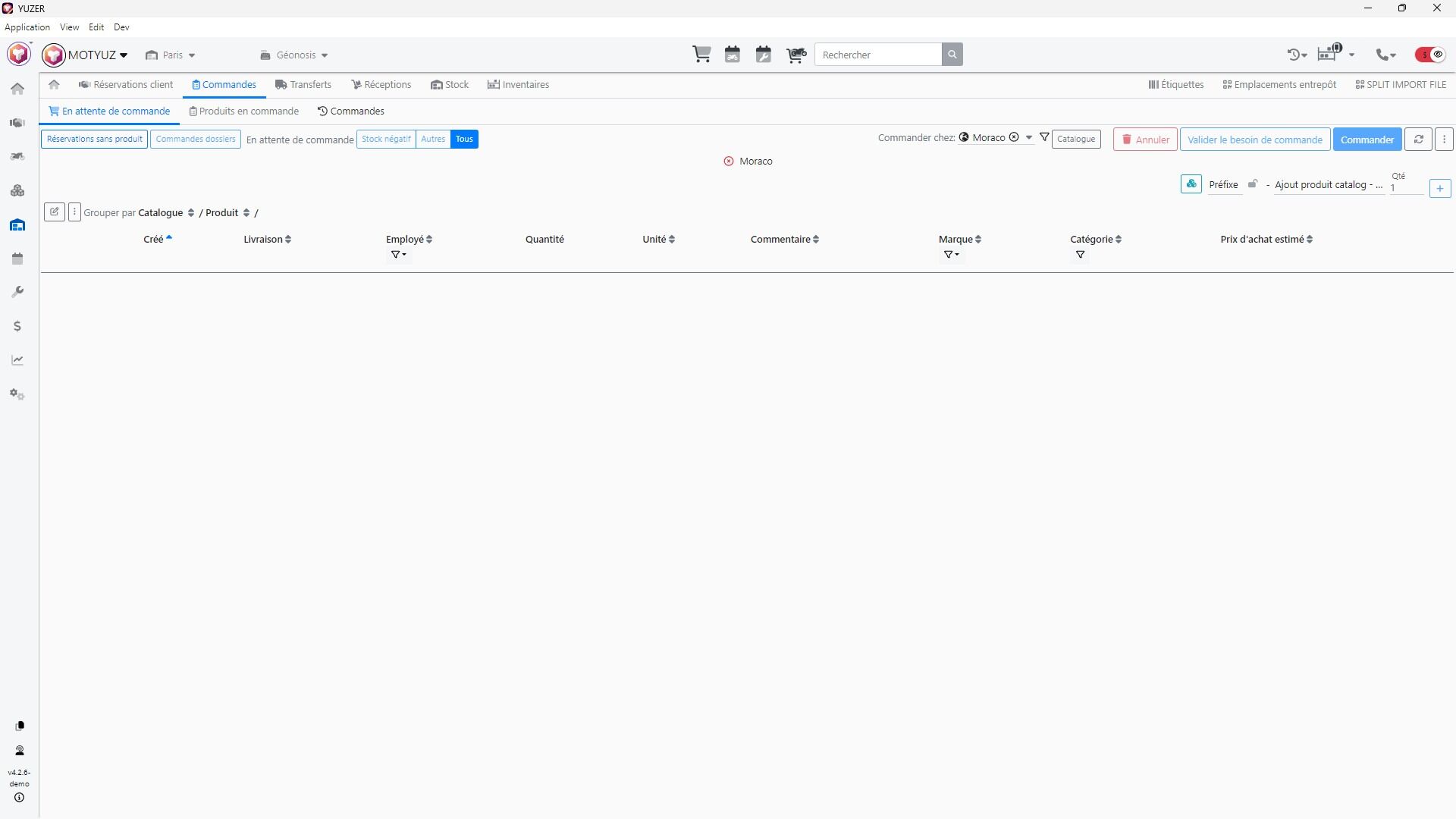This screenshot has width=1456, height=819.
Task: Click the plus button to add product
Action: (x=1439, y=188)
